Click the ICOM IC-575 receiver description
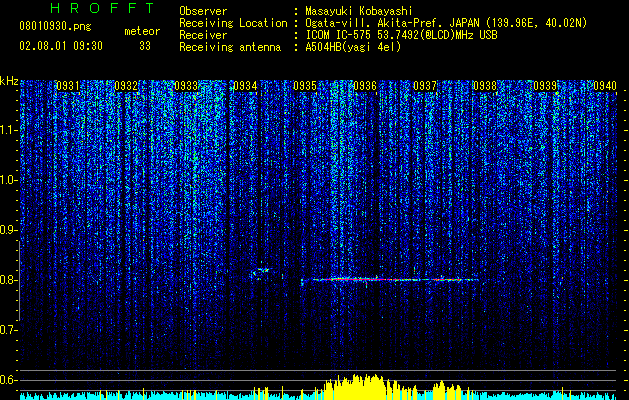The image size is (629, 400). tap(401, 35)
